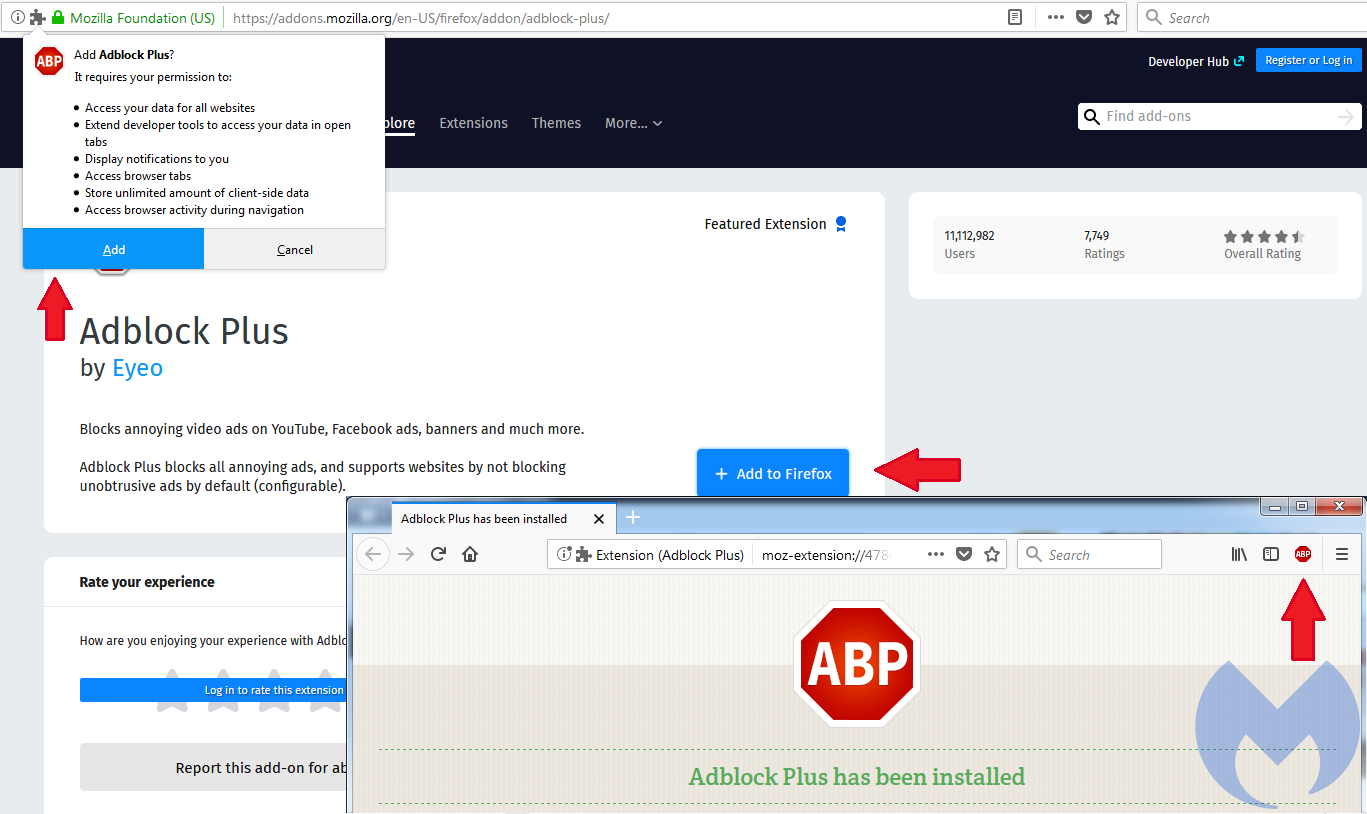Open the Extensions navigation tab
This screenshot has height=814, width=1367.
point(473,123)
